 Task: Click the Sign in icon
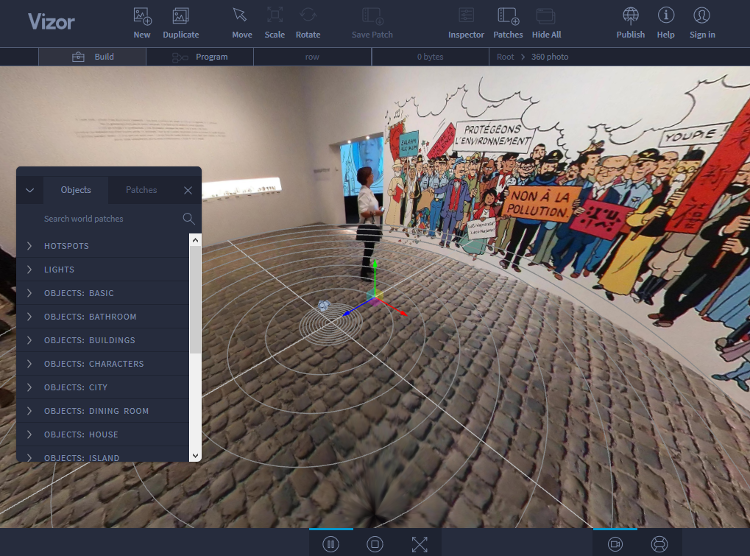pyautogui.click(x=702, y=16)
